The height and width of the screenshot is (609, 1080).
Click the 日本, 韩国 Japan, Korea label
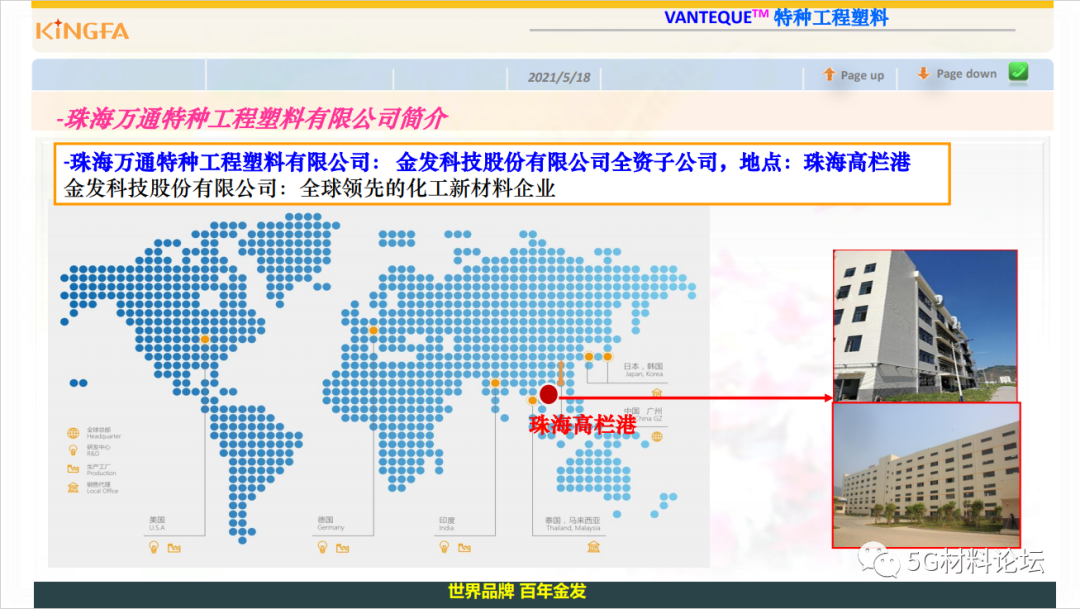(643, 370)
